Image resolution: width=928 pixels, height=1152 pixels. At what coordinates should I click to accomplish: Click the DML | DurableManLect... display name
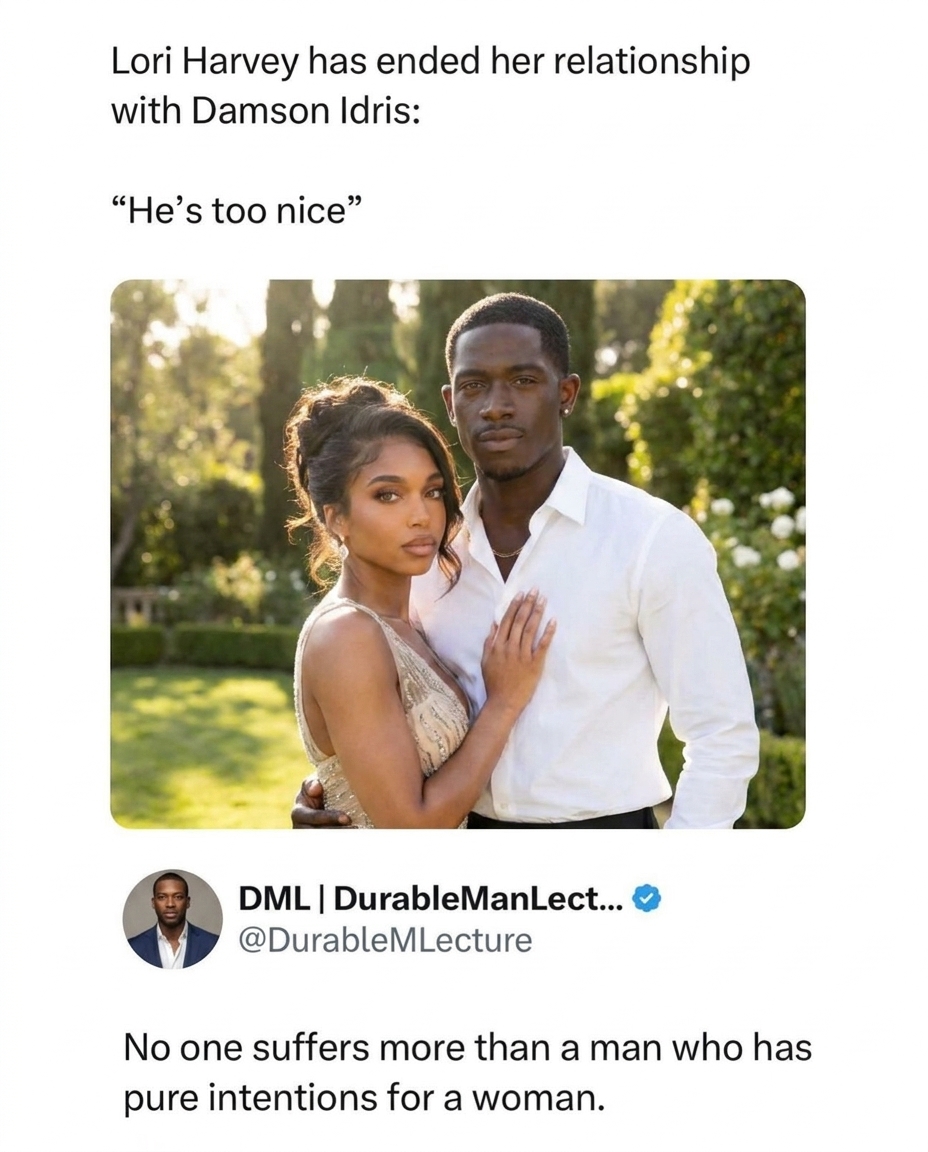(x=430, y=900)
